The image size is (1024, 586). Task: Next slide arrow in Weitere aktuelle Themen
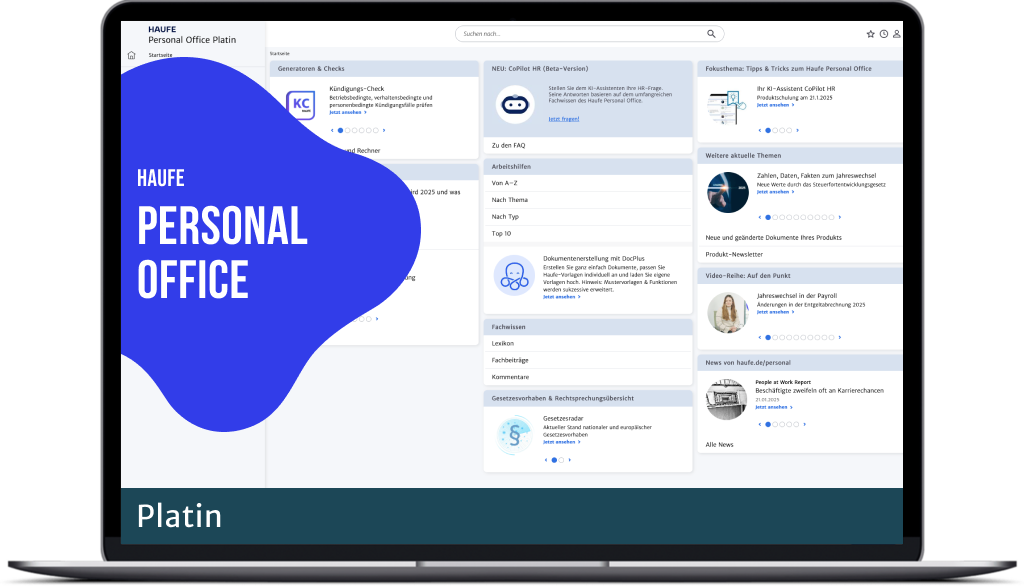(840, 218)
